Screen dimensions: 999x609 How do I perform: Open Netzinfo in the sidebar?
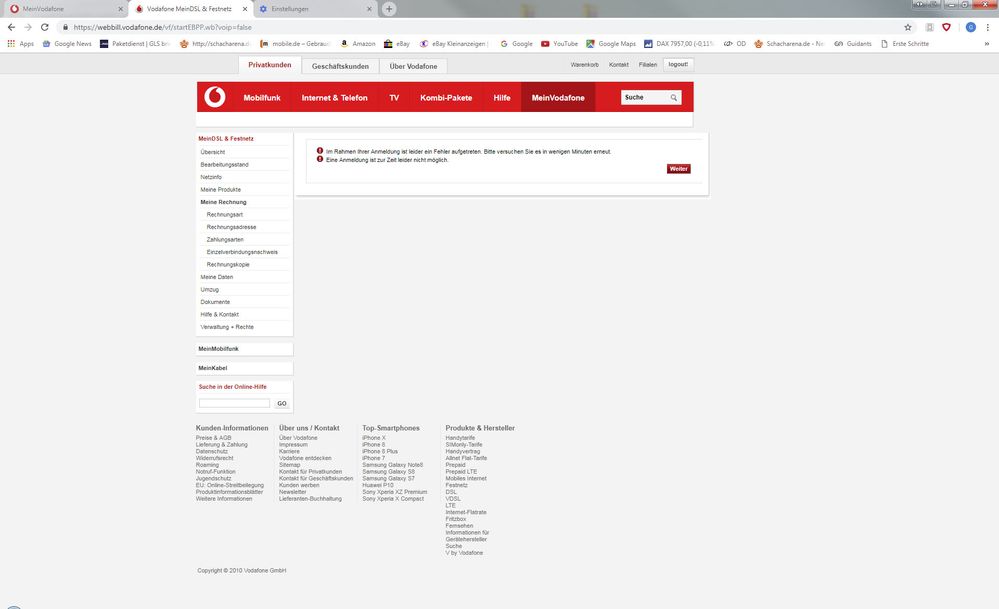211,177
